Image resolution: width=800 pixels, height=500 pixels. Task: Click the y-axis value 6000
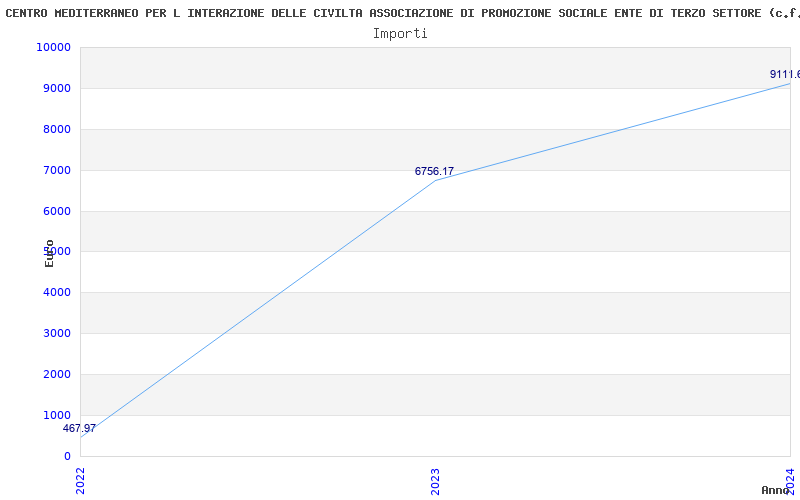point(57,211)
